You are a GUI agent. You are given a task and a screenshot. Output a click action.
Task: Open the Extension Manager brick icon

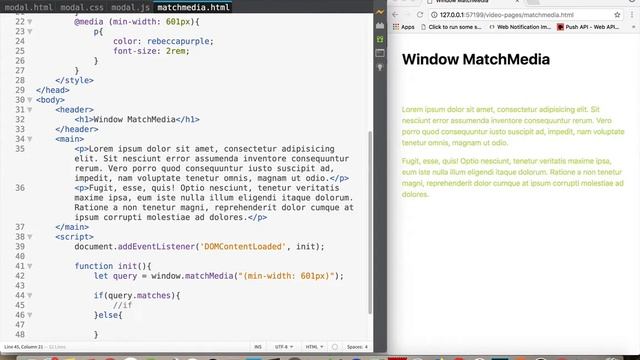click(x=380, y=26)
